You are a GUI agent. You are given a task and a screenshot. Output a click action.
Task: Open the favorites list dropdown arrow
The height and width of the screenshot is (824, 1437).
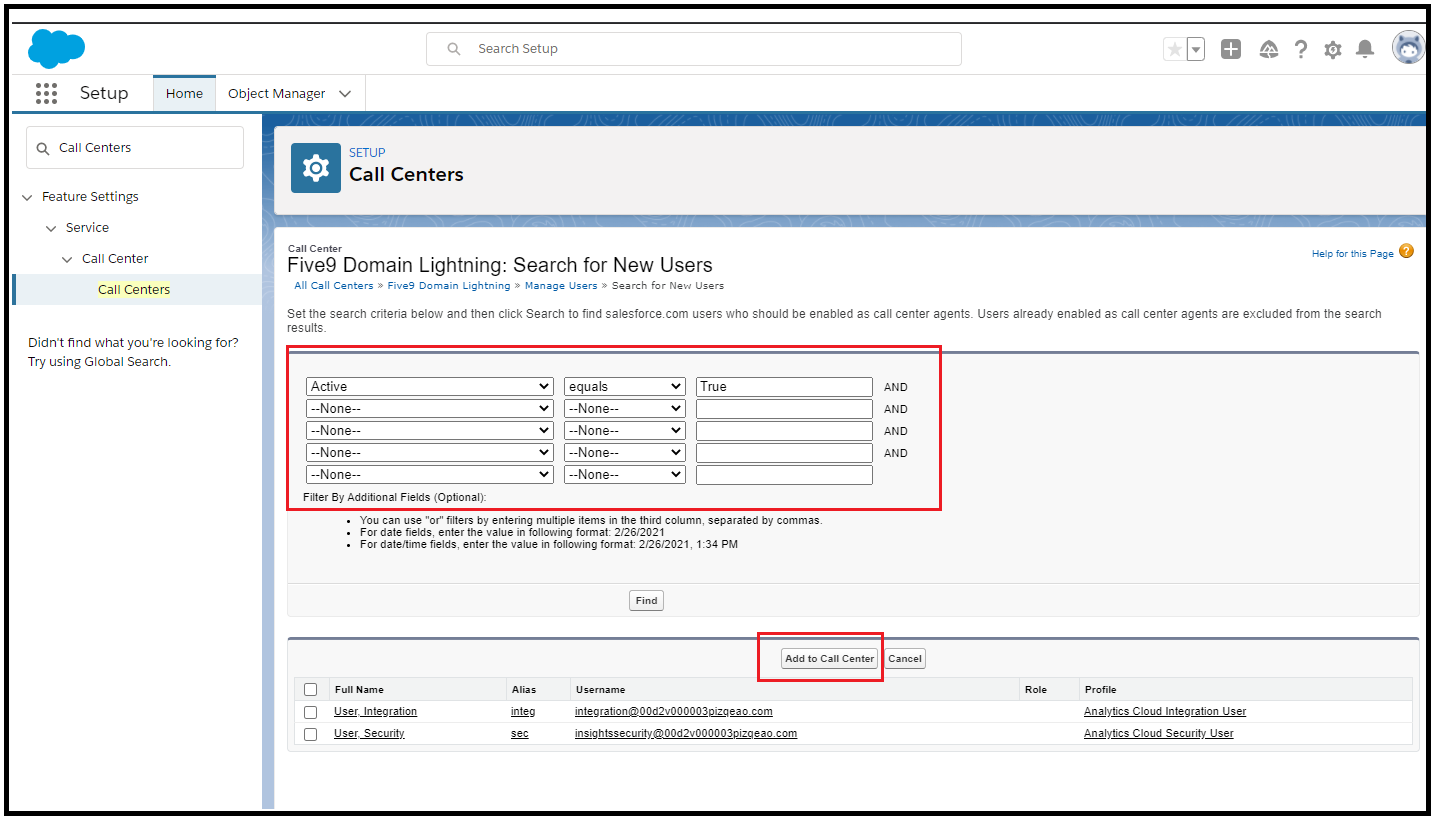(1196, 49)
